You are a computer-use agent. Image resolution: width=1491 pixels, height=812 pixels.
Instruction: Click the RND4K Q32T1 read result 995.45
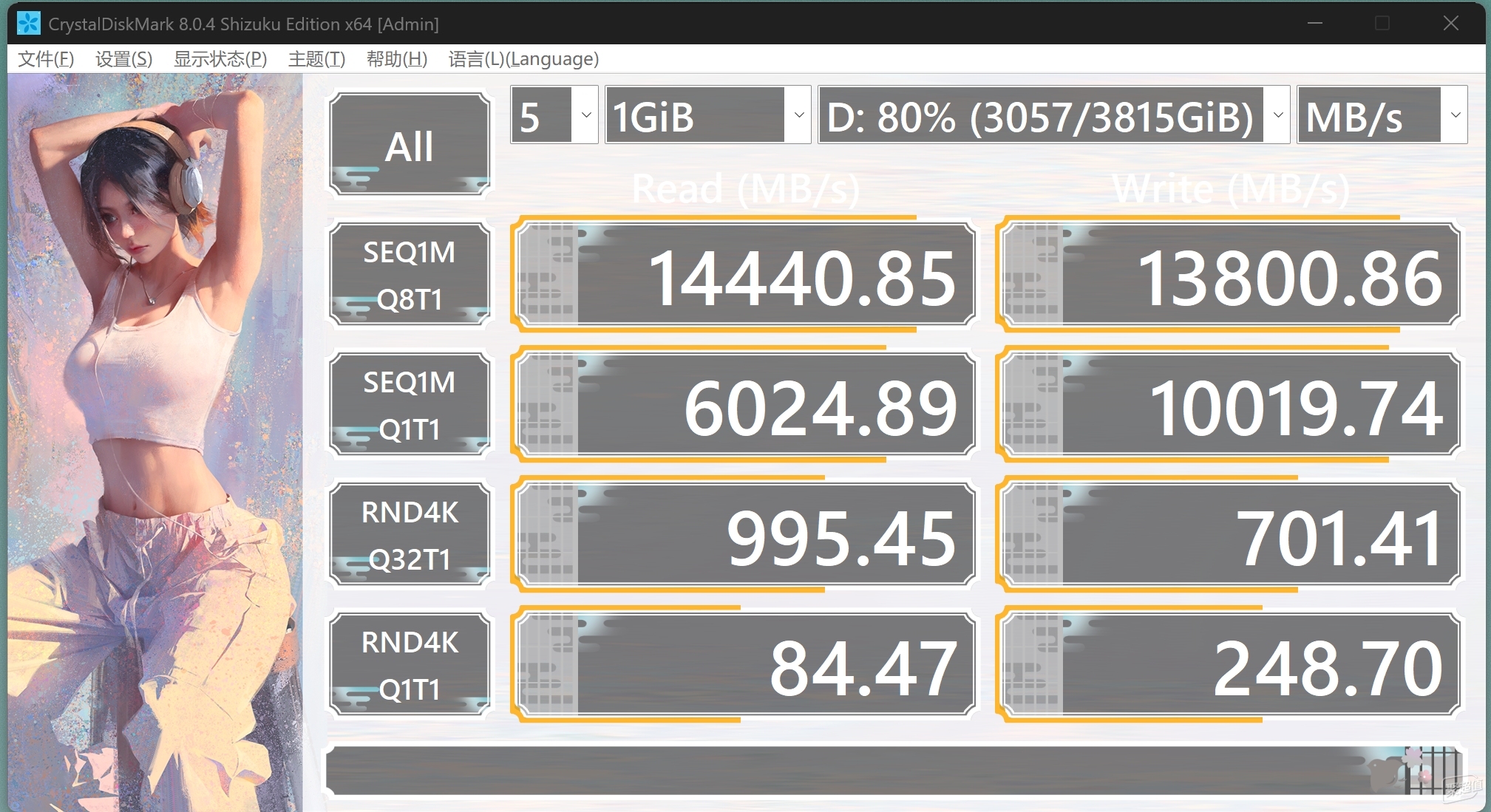747,534
